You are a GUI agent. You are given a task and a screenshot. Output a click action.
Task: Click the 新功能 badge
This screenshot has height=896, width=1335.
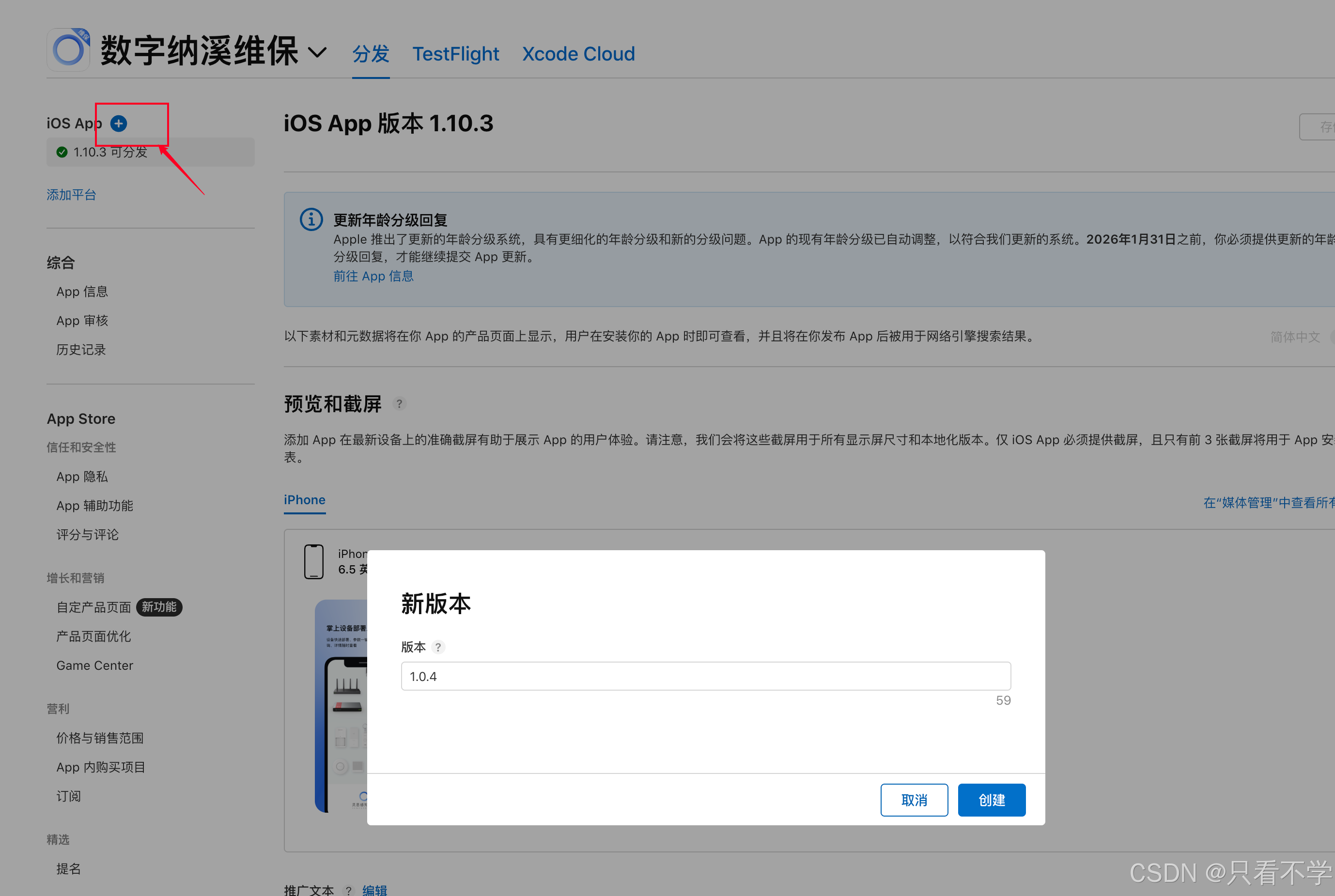tap(159, 607)
